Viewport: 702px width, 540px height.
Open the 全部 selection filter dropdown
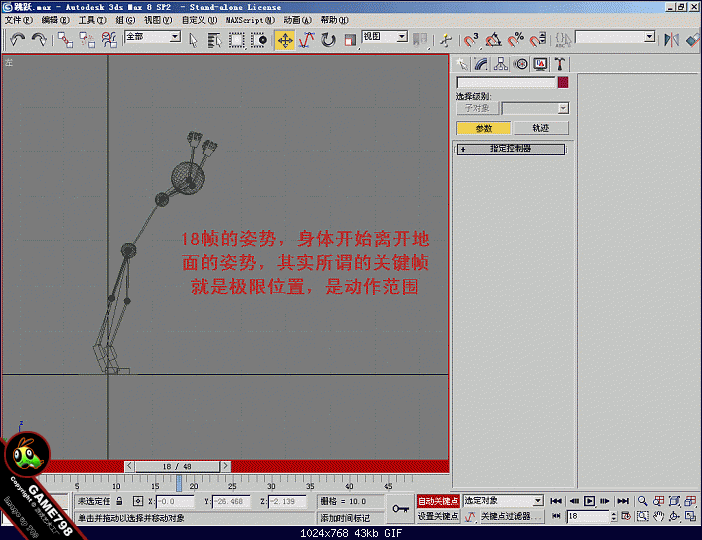tap(175, 37)
